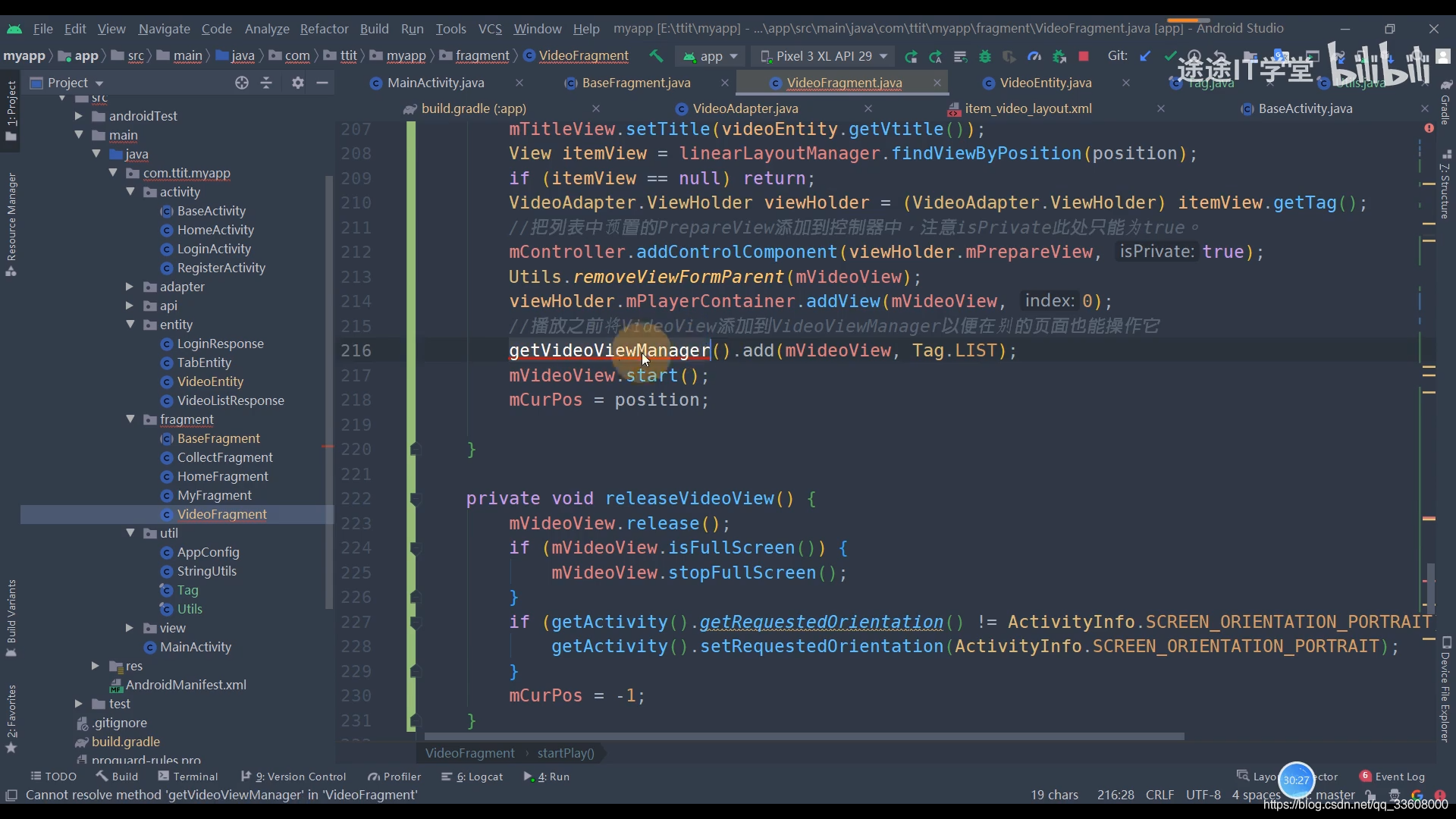Collapse all in Project panel

point(266,83)
